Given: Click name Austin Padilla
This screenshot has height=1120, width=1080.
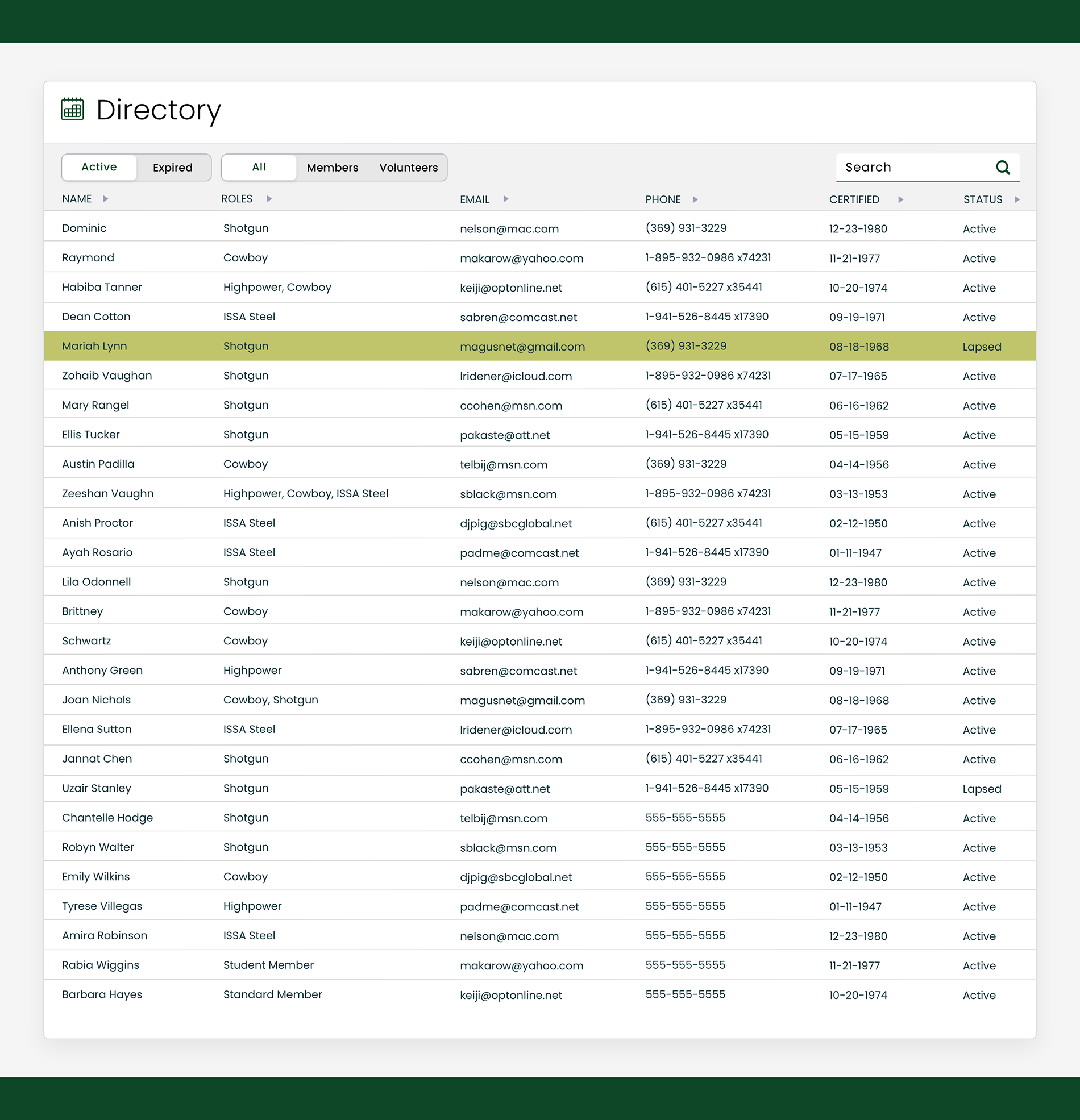Looking at the screenshot, I should tap(98, 464).
